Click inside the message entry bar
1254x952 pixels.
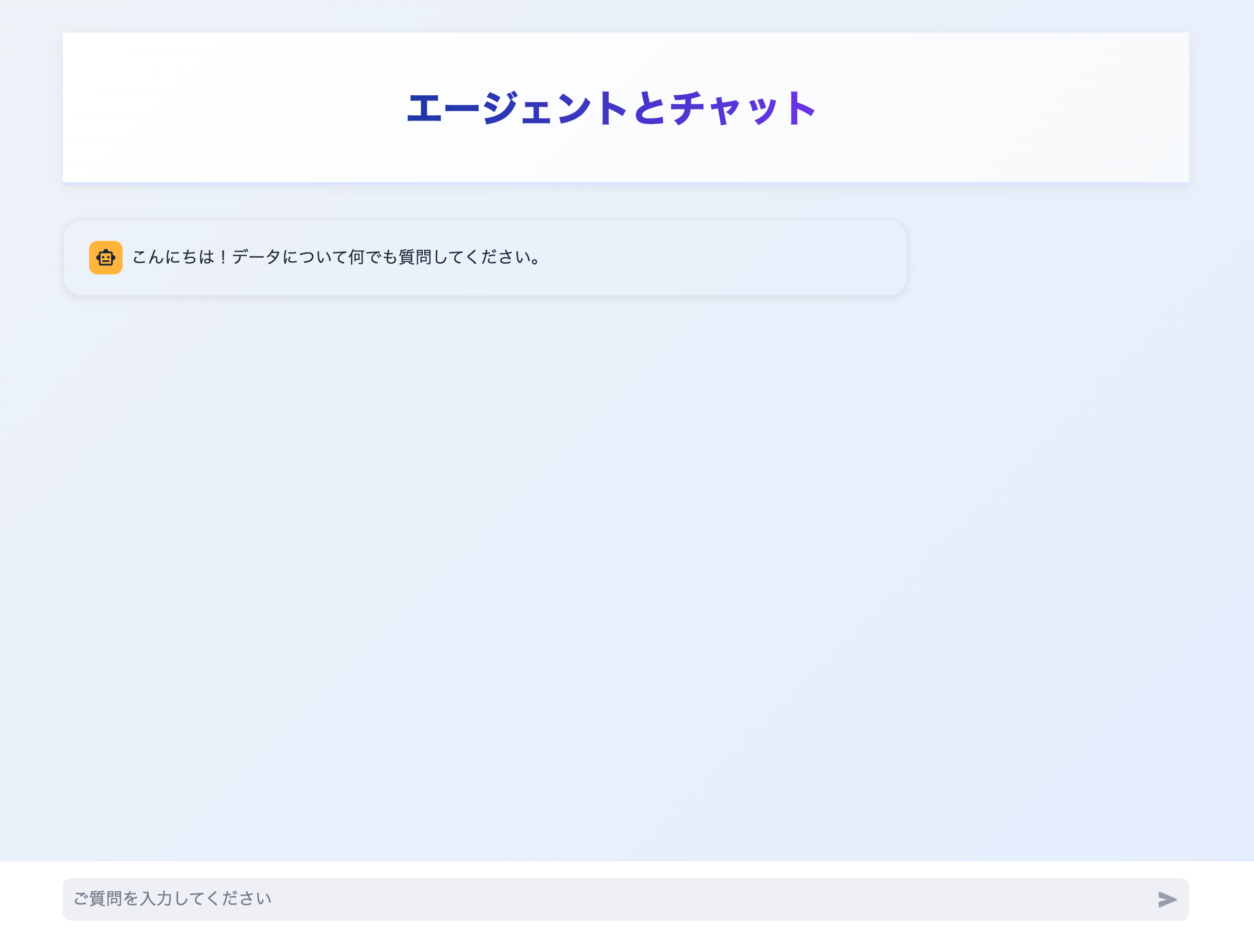pyautogui.click(x=567, y=899)
